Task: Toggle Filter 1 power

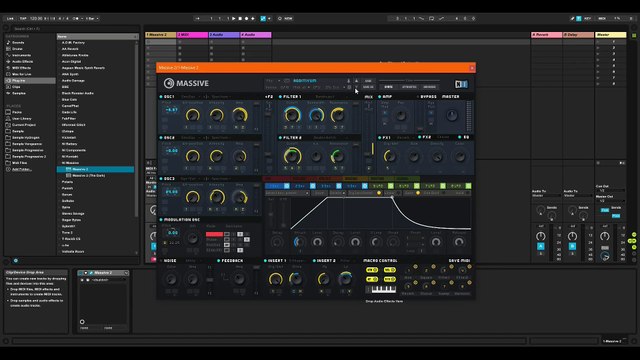Action: click(280, 97)
